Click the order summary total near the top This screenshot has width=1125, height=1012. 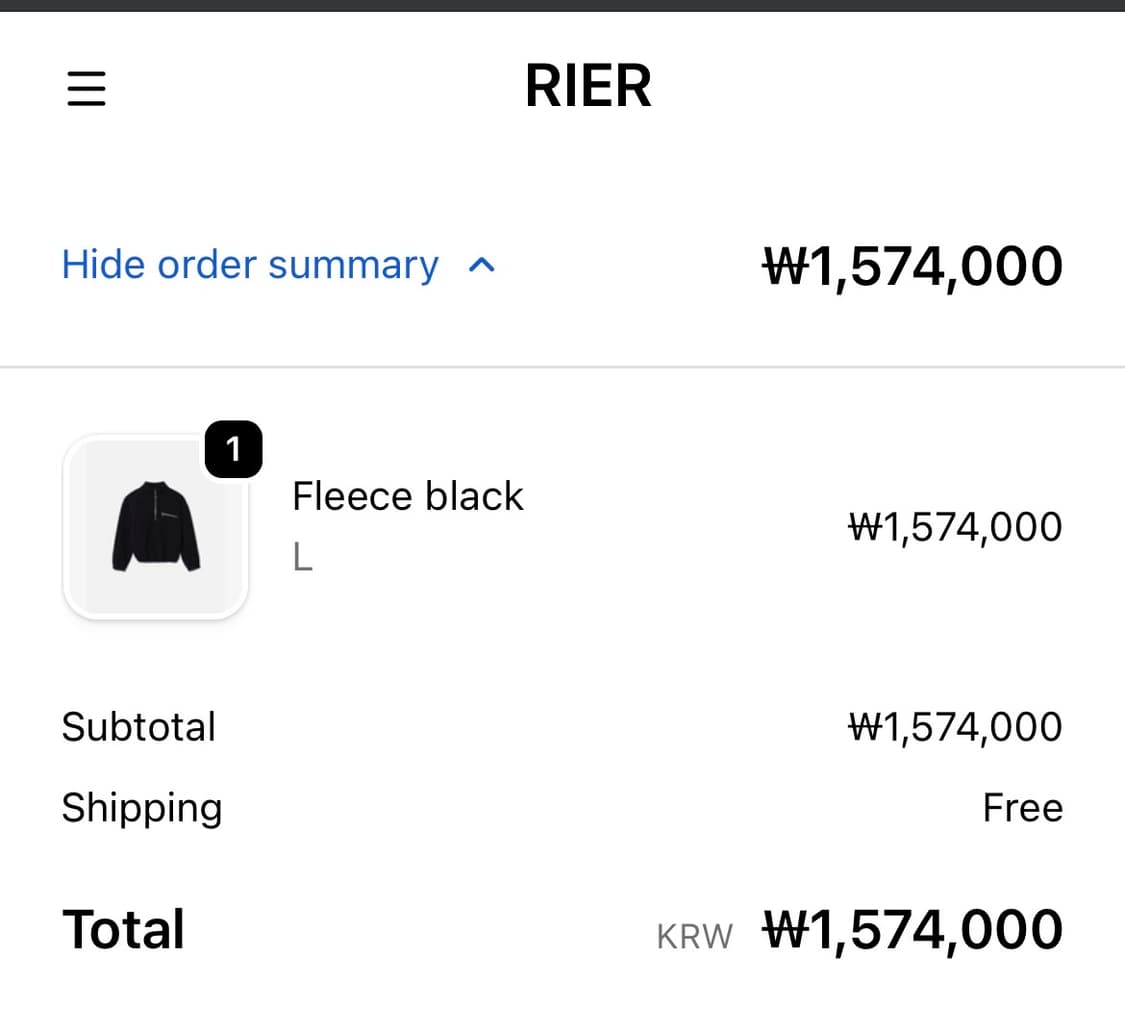point(912,265)
